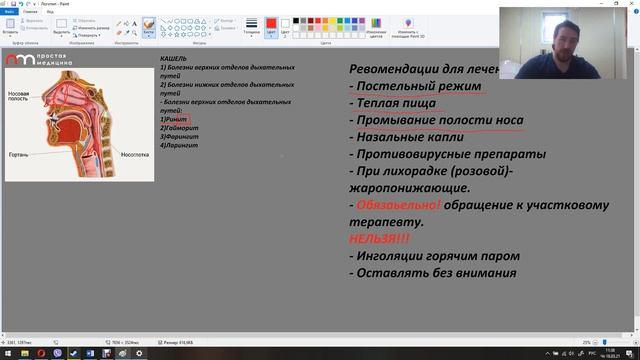Click the Cut (Вырезать) button

[32, 20]
